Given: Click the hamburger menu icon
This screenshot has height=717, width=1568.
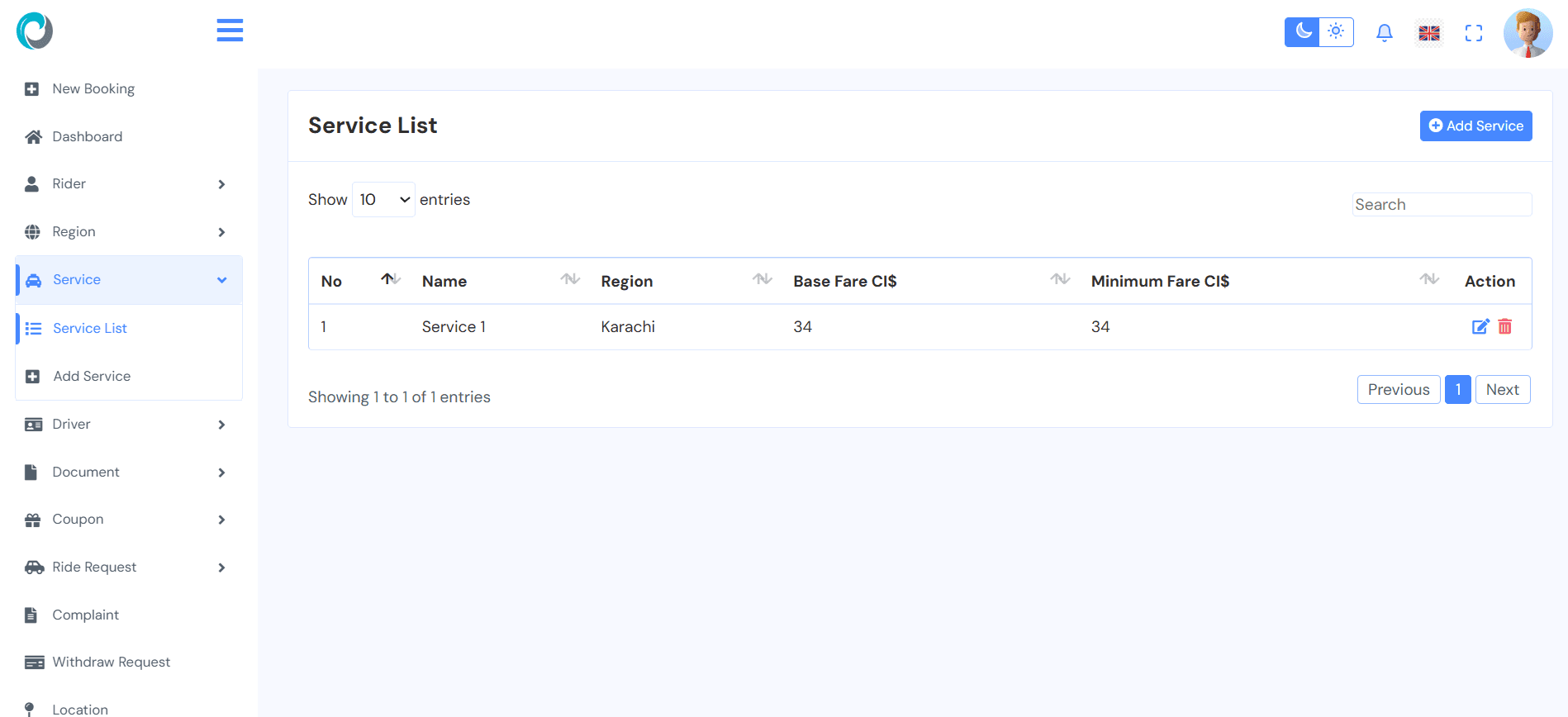Looking at the screenshot, I should point(230,31).
